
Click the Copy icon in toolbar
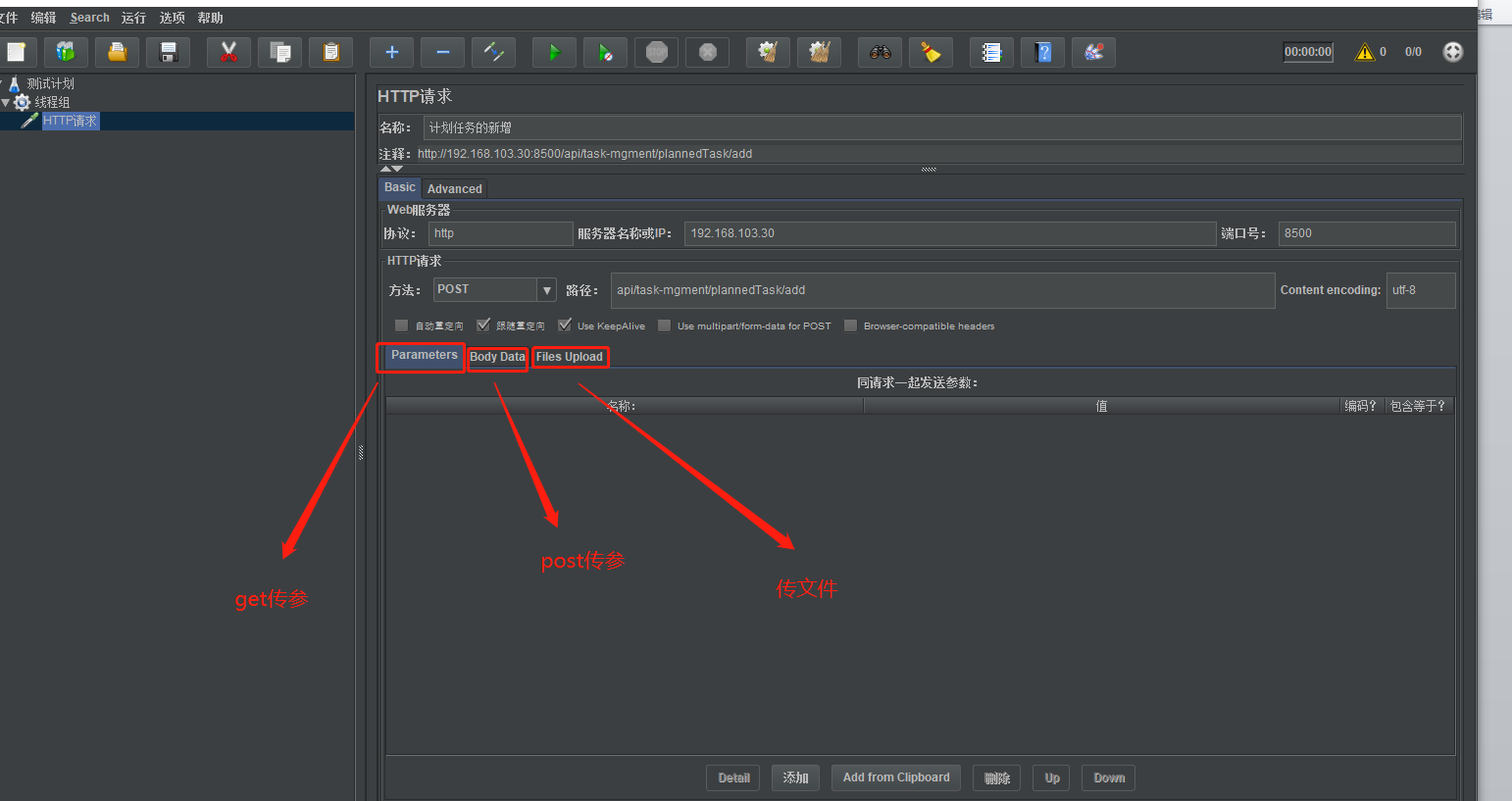[279, 52]
